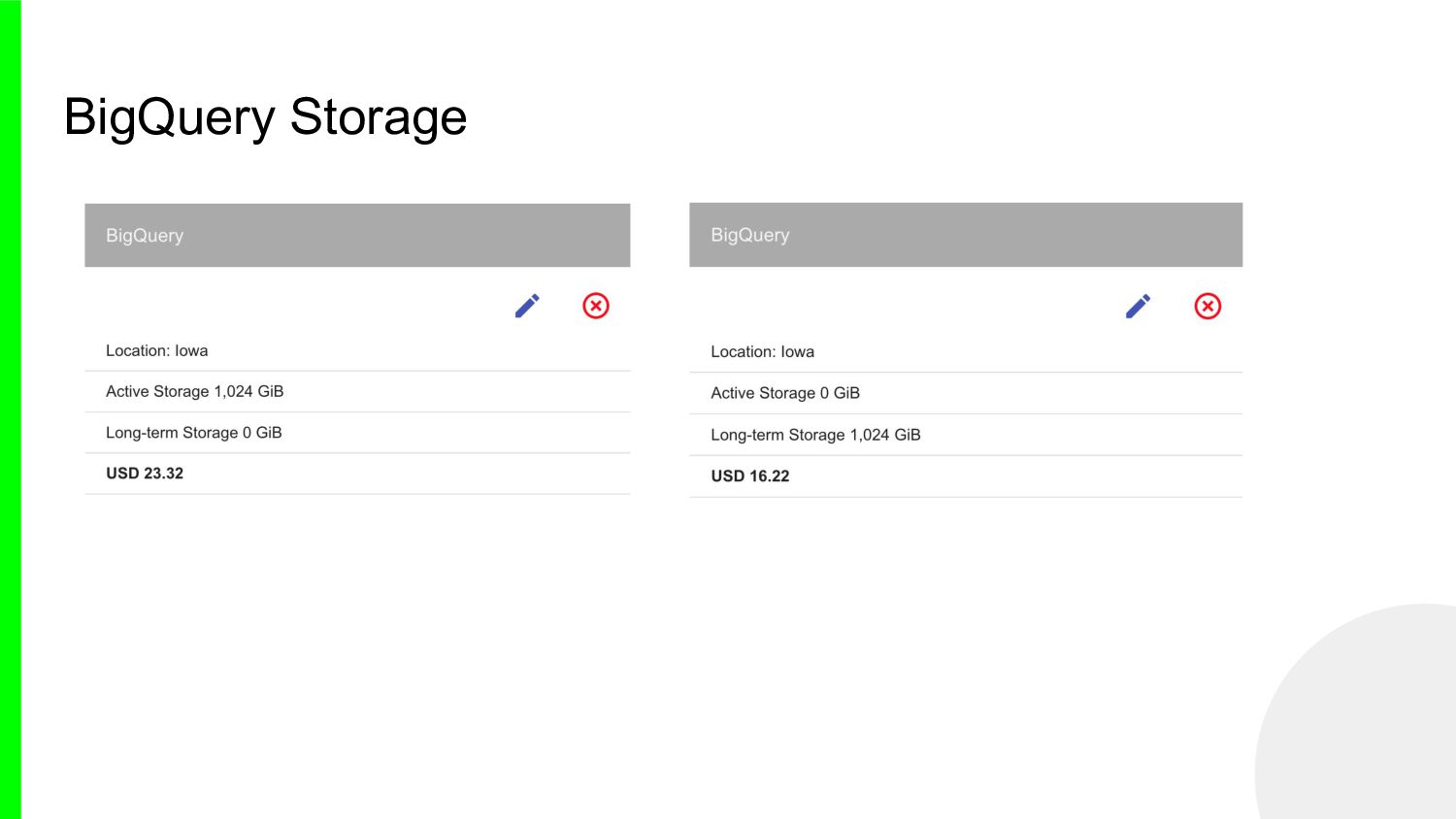The height and width of the screenshot is (819, 1456).
Task: Select the right card's gray BigQuery header
Action: (966, 235)
